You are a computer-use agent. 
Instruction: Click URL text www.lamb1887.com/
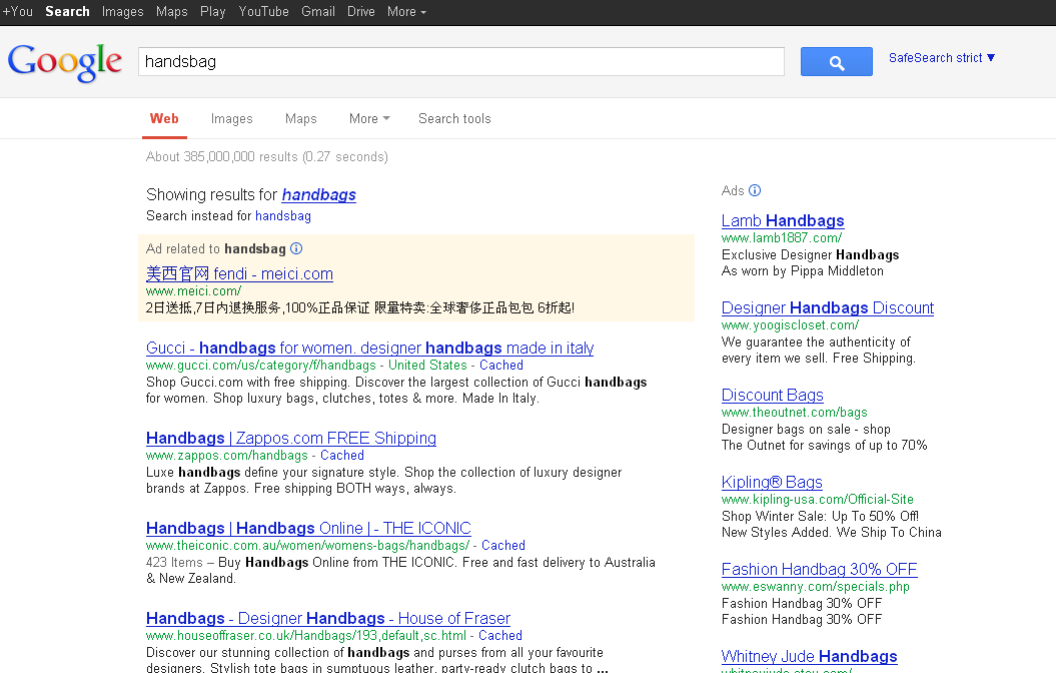click(781, 238)
